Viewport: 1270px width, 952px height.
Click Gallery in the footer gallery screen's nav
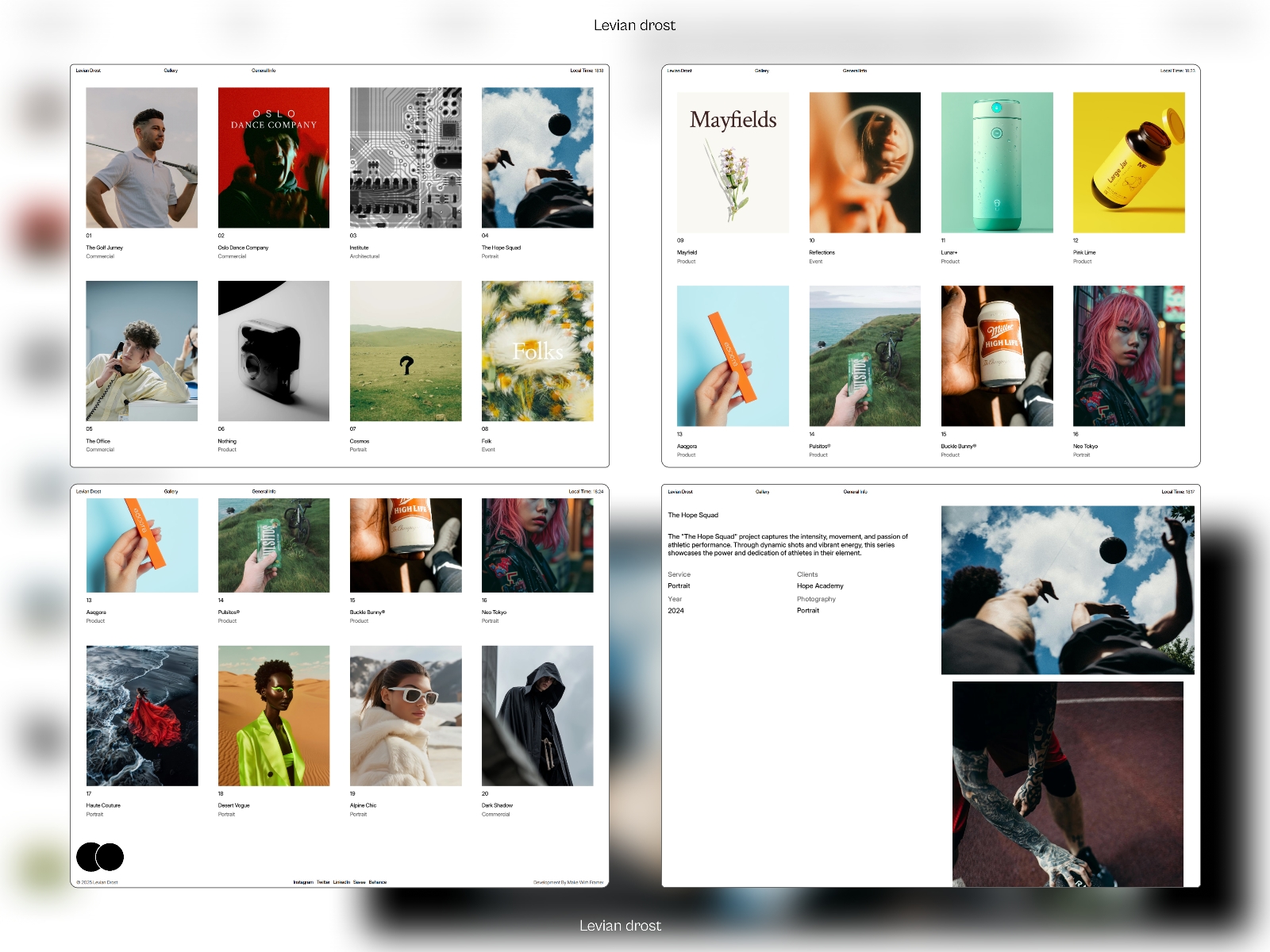[171, 492]
